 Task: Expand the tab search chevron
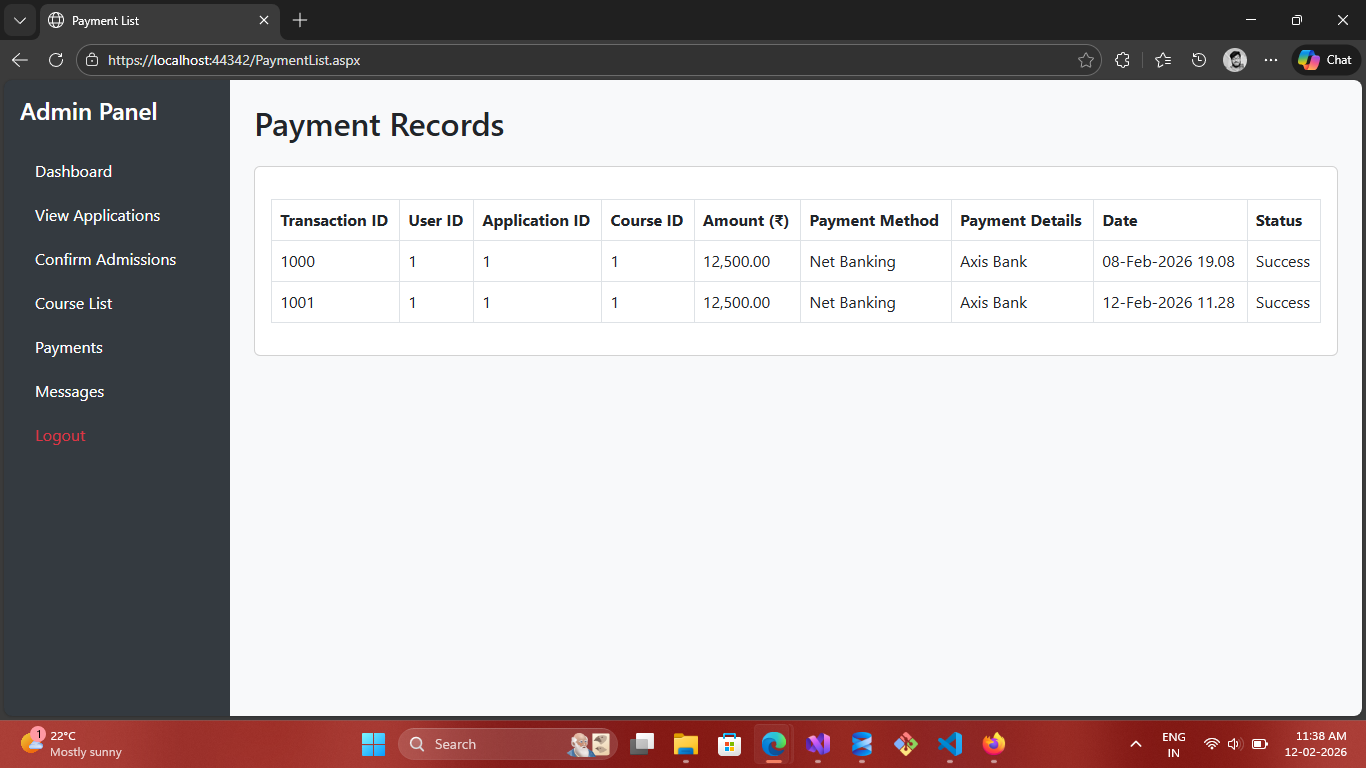coord(19,20)
